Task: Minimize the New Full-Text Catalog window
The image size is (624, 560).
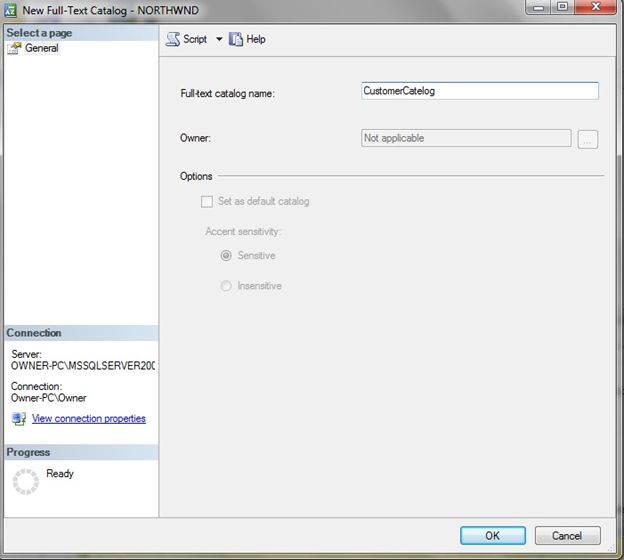Action: click(538, 7)
